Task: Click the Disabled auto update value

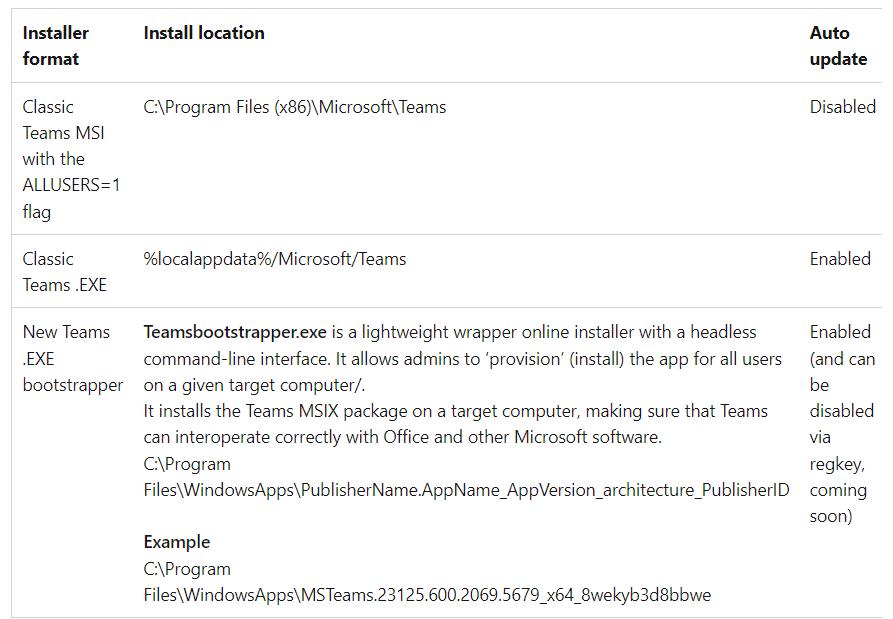Action: pos(843,107)
